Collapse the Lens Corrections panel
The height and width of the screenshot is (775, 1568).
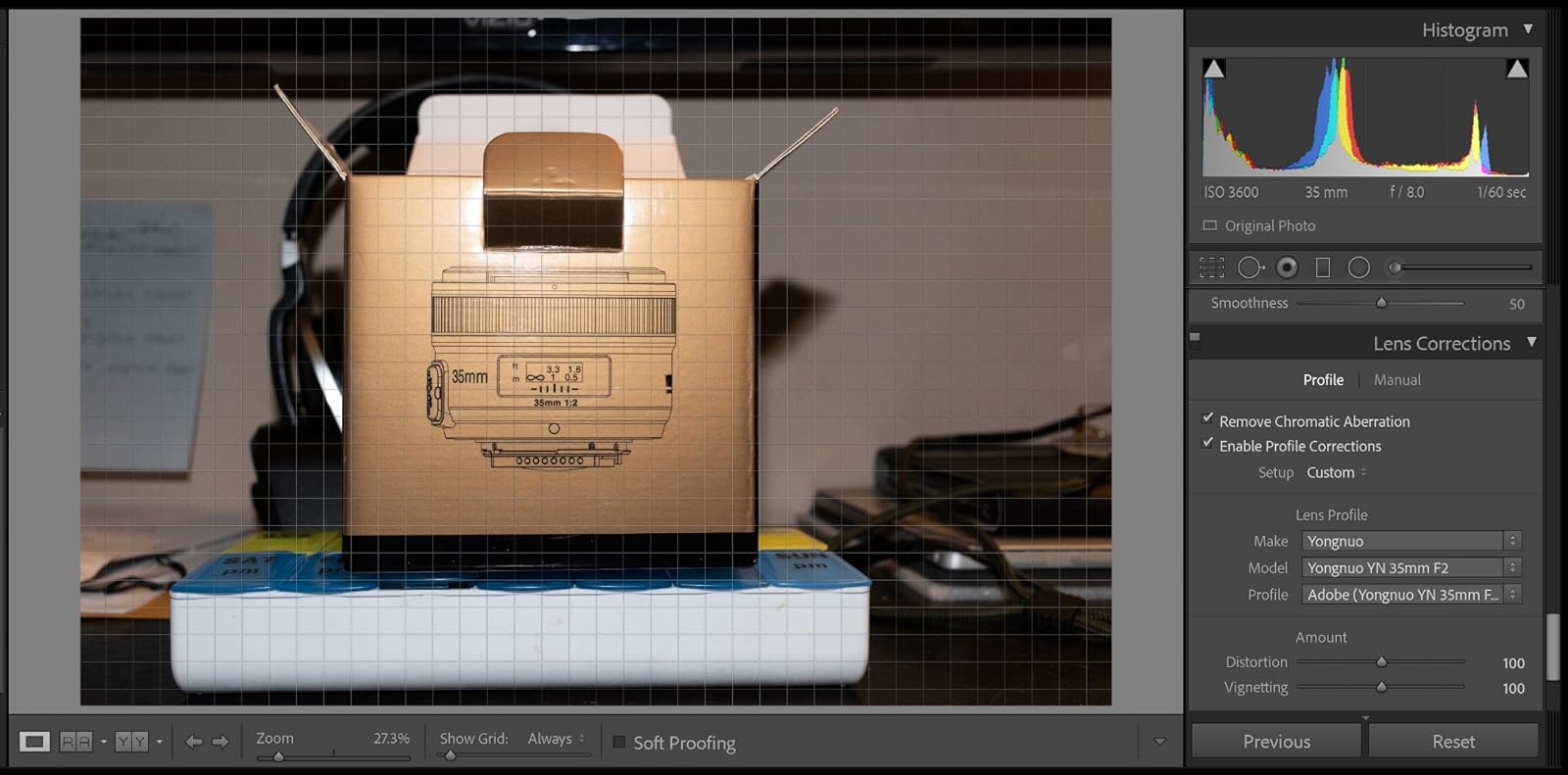tap(1532, 343)
